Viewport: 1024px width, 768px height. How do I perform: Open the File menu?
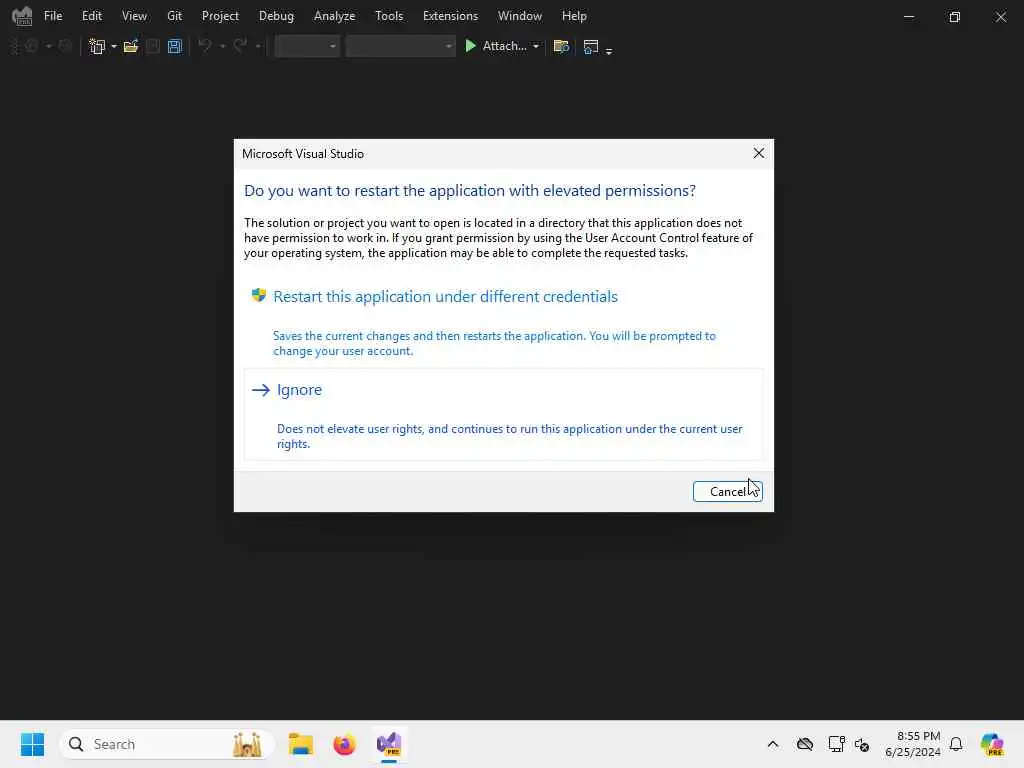point(53,16)
